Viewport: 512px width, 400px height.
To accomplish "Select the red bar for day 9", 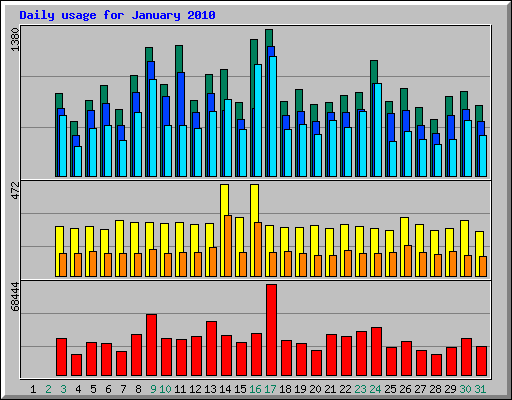I will pos(151,345).
